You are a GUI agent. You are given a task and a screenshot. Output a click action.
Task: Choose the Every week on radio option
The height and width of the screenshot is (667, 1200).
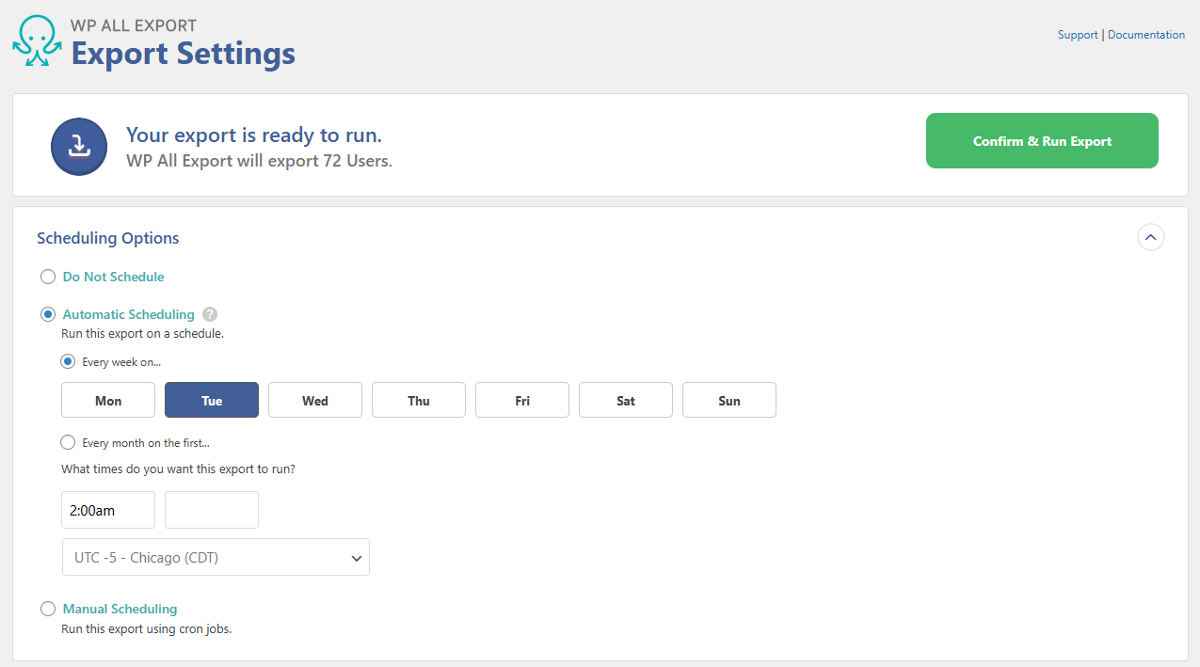pyautogui.click(x=68, y=362)
